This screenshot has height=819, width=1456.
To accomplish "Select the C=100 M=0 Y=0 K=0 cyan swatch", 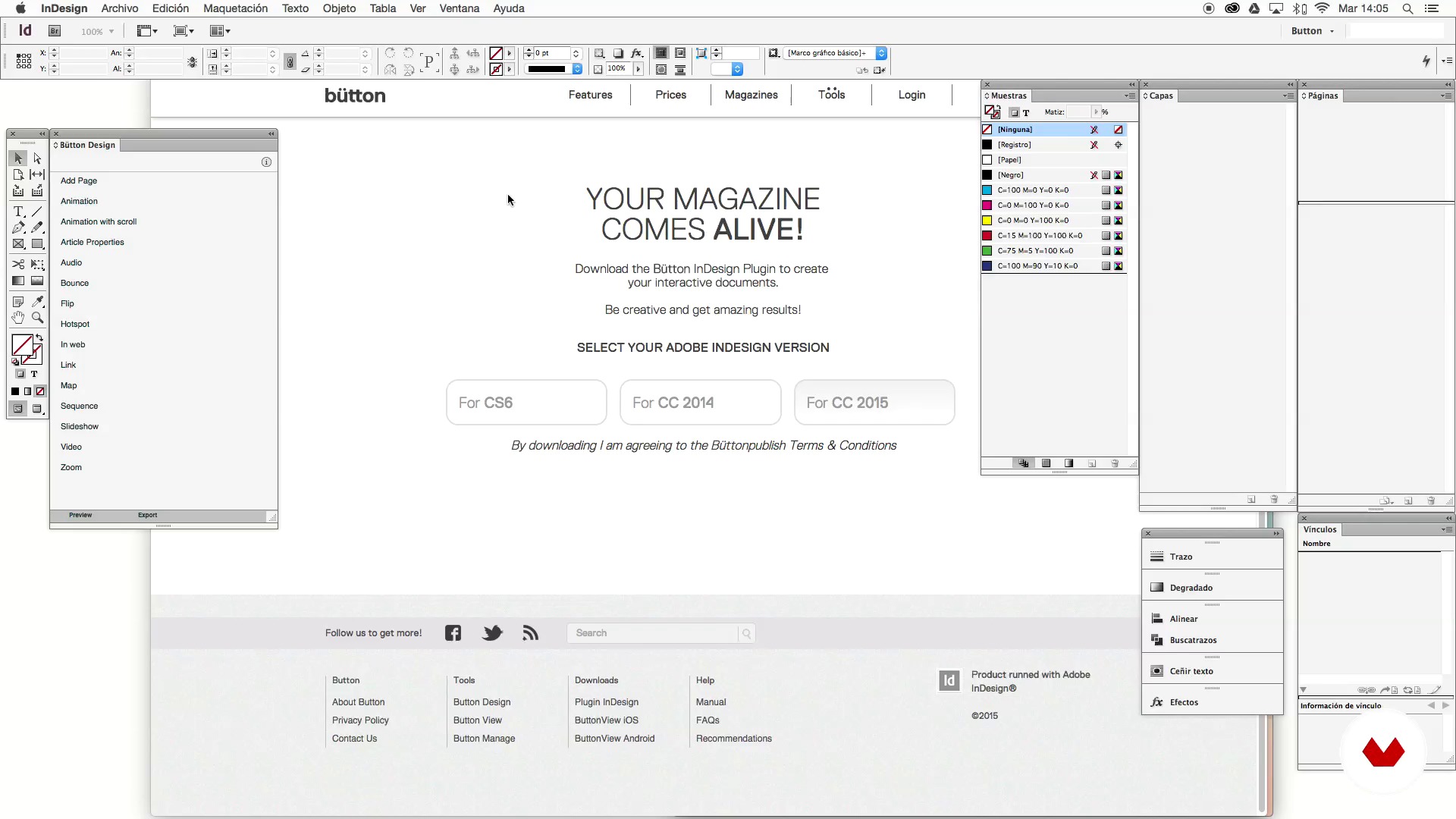I will tap(1054, 190).
